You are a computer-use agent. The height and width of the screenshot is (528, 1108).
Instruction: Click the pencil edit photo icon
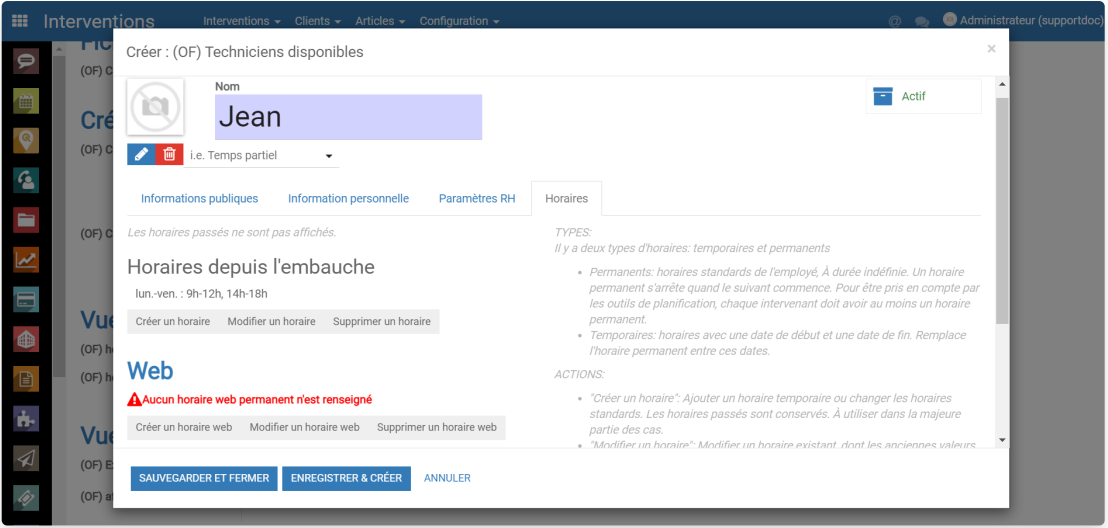point(141,154)
